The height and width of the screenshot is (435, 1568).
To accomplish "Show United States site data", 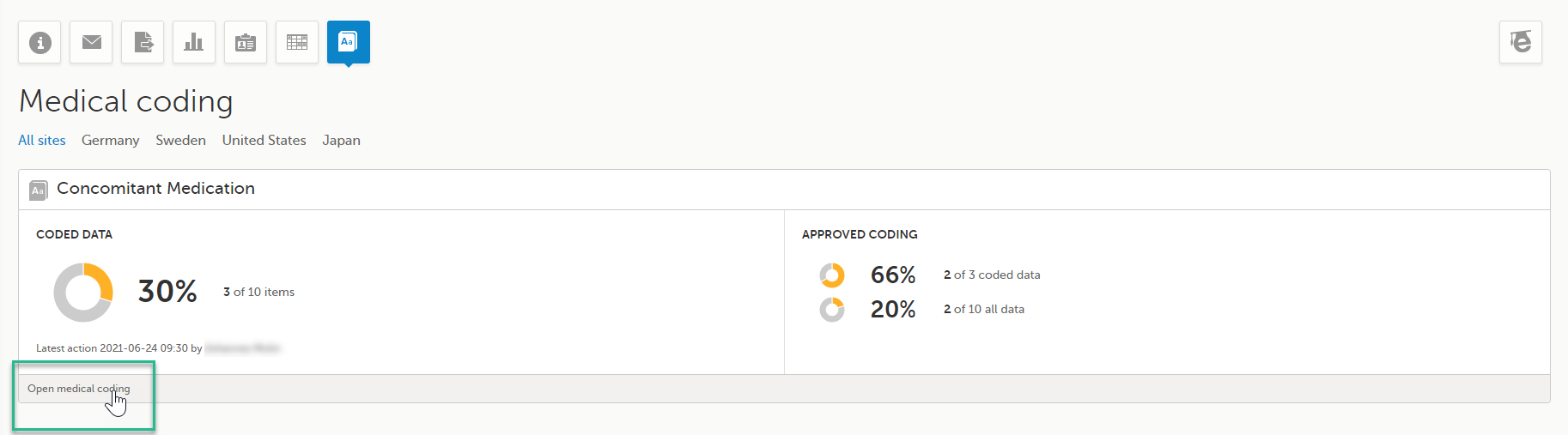I will 264,140.
